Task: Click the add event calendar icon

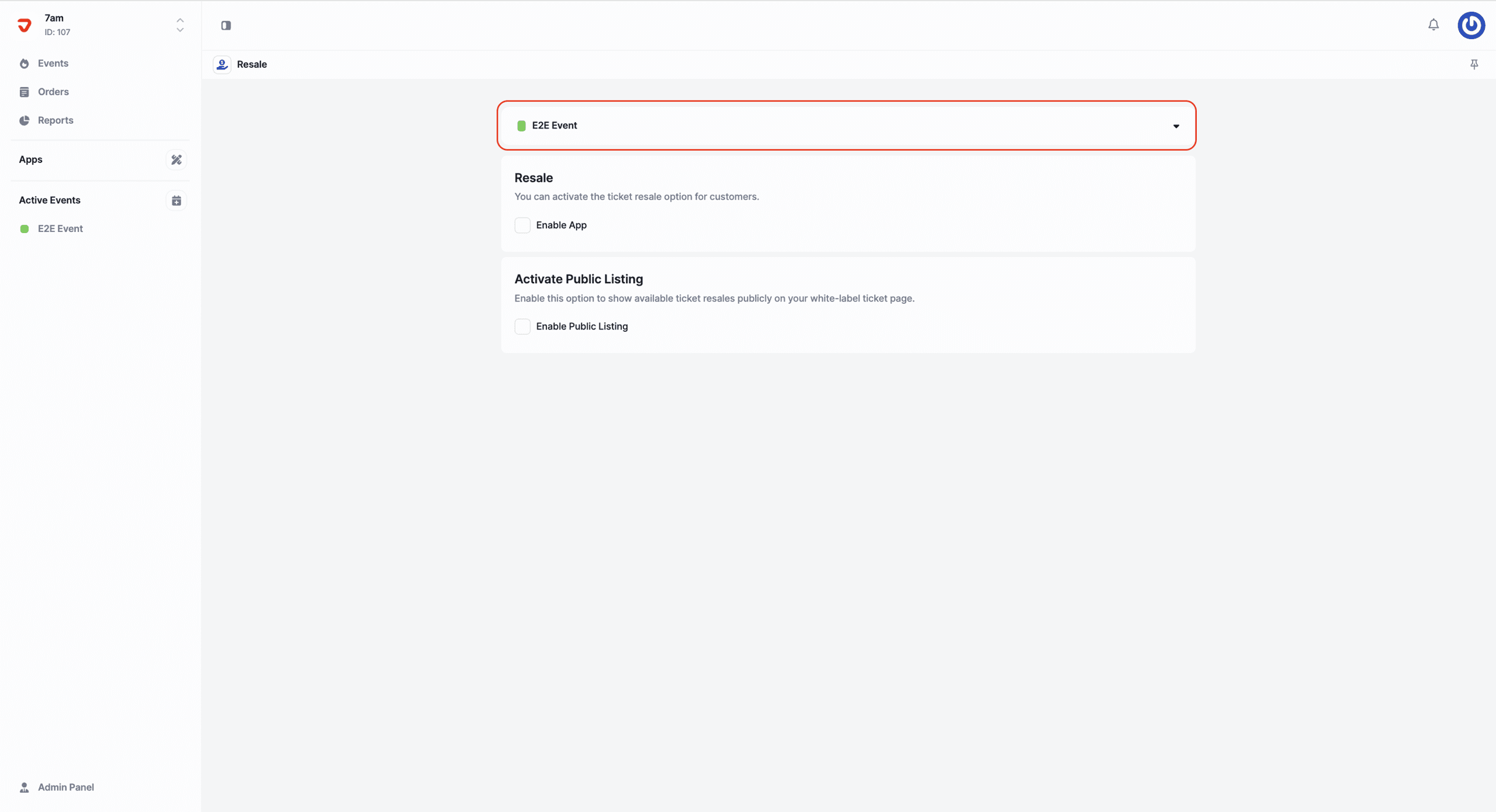Action: [176, 200]
